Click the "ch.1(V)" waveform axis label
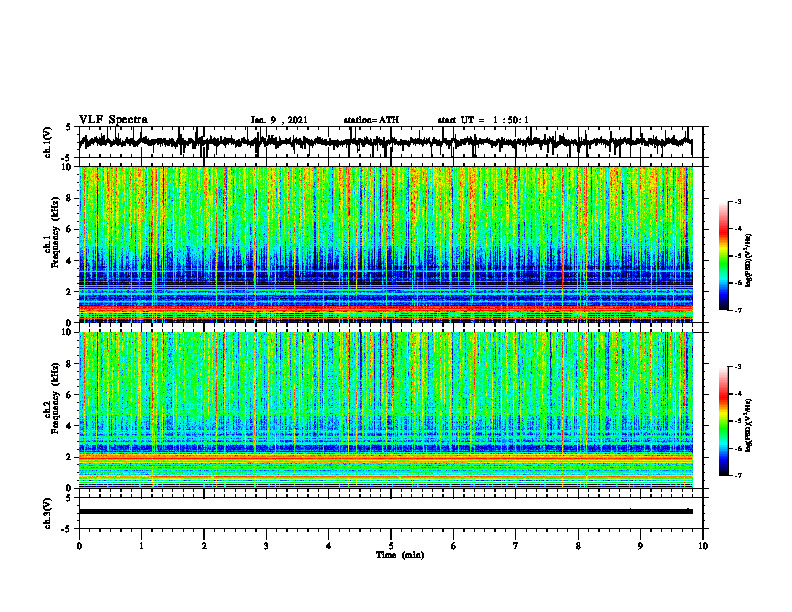Viewport: 792px width, 612px height. pos(47,142)
